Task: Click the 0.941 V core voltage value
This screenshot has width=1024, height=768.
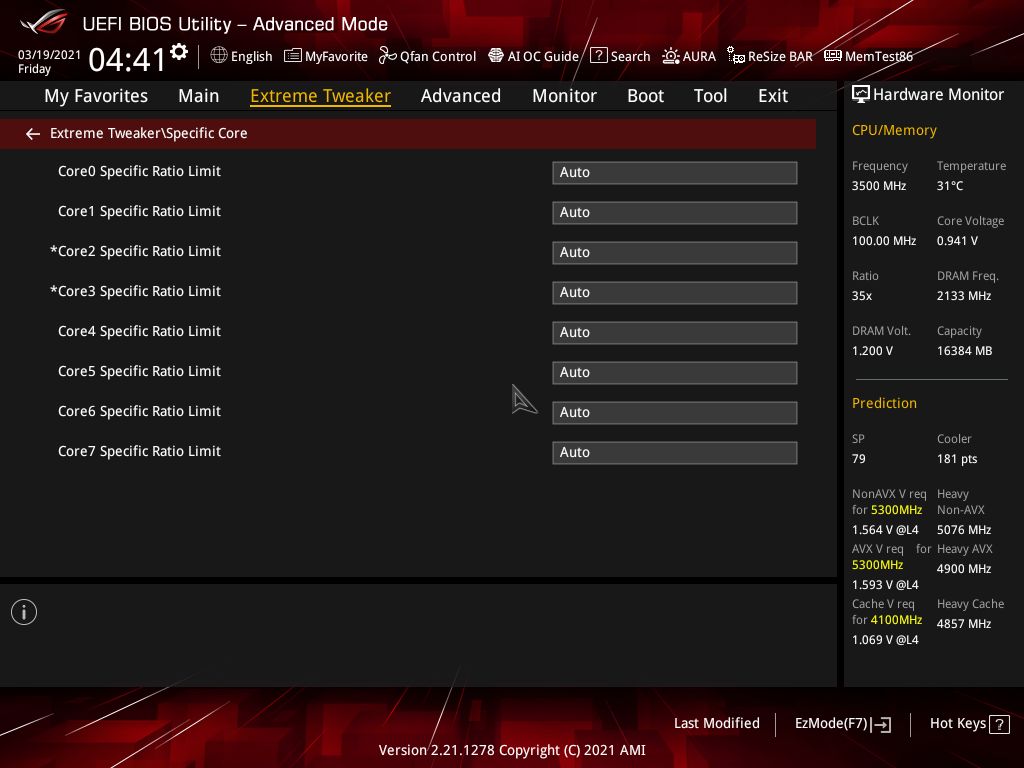Action: [957, 241]
